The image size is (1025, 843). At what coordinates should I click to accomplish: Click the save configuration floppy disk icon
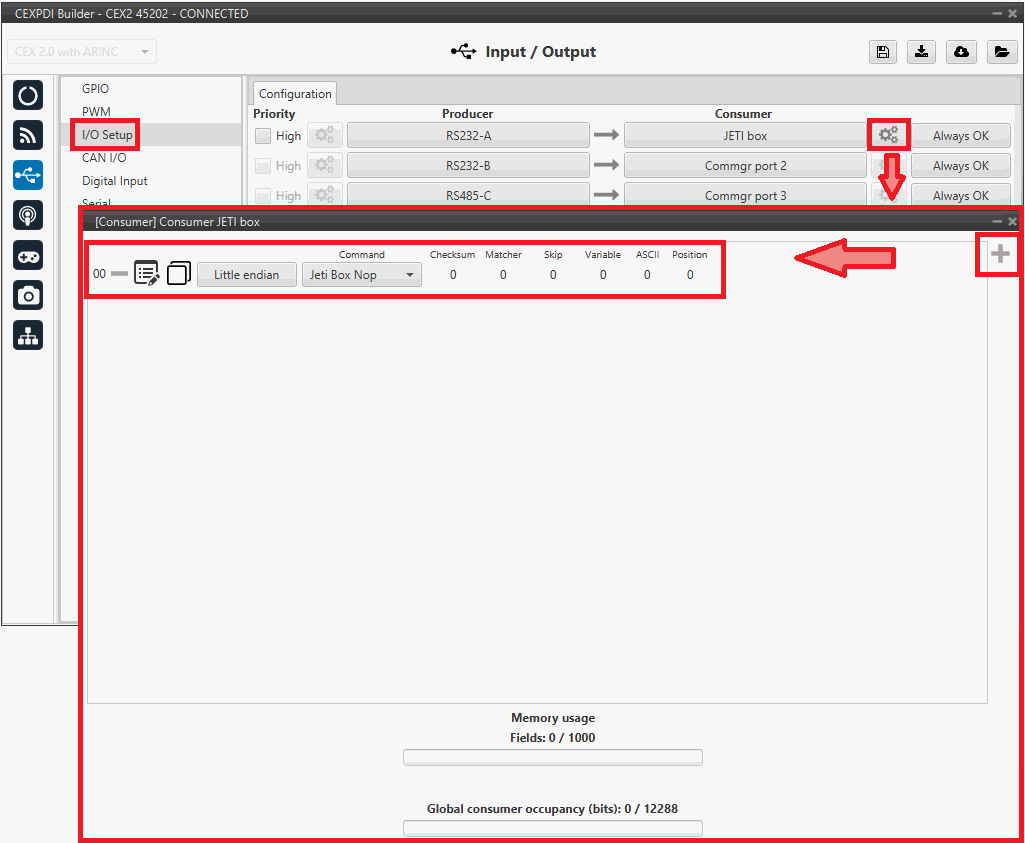883,52
